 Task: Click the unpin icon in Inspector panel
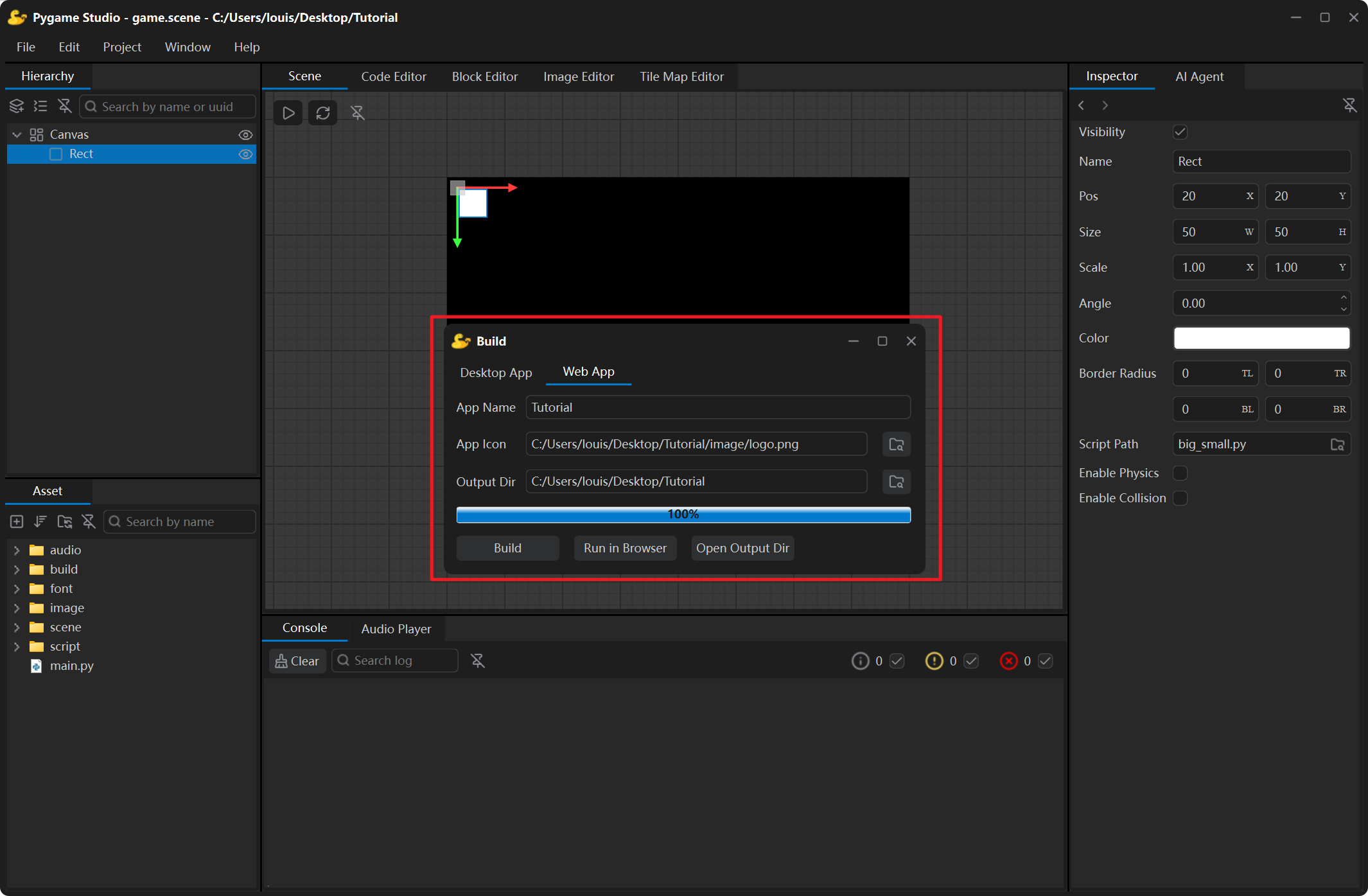[x=1350, y=105]
